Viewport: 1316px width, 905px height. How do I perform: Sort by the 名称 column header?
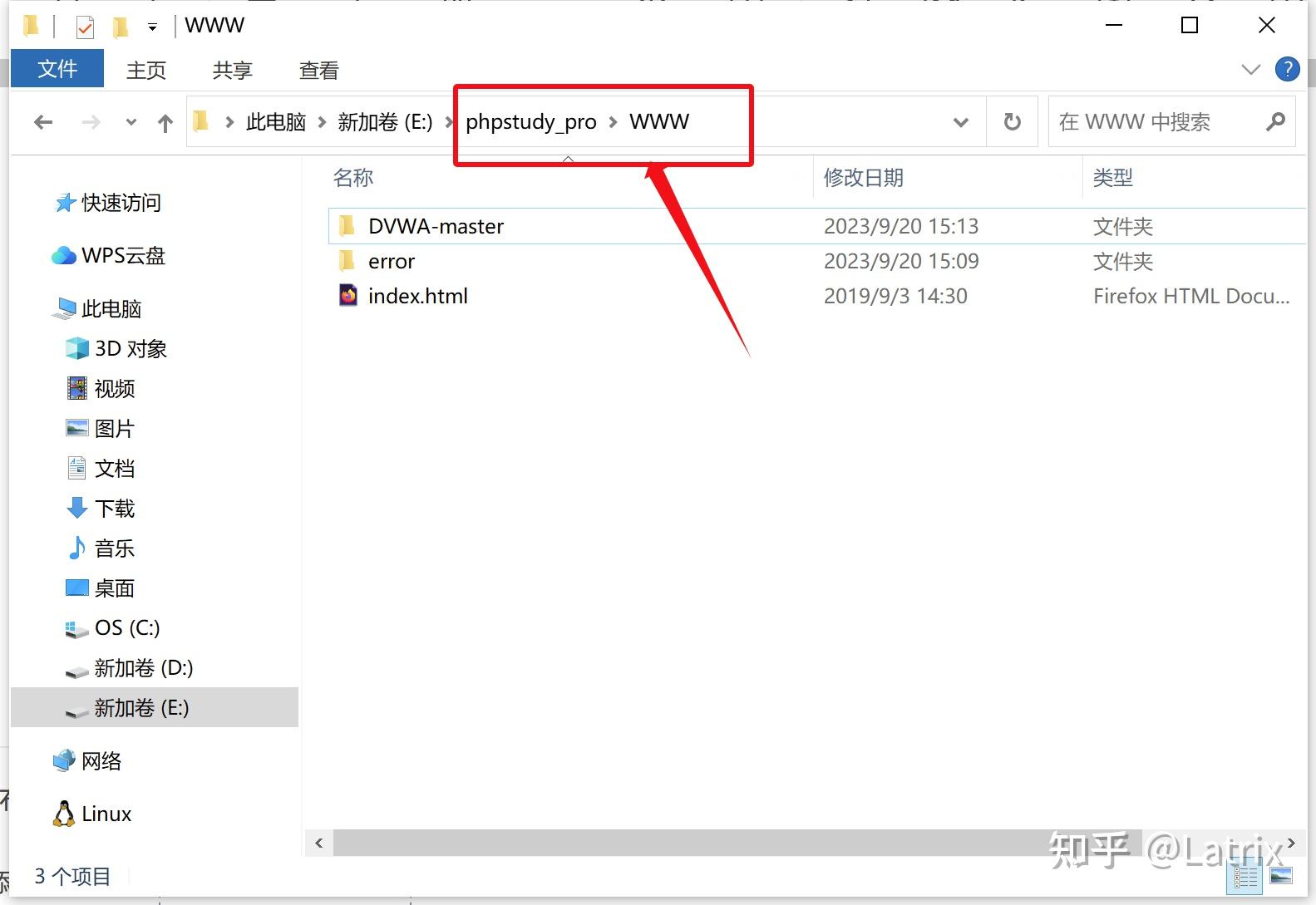pos(353,177)
